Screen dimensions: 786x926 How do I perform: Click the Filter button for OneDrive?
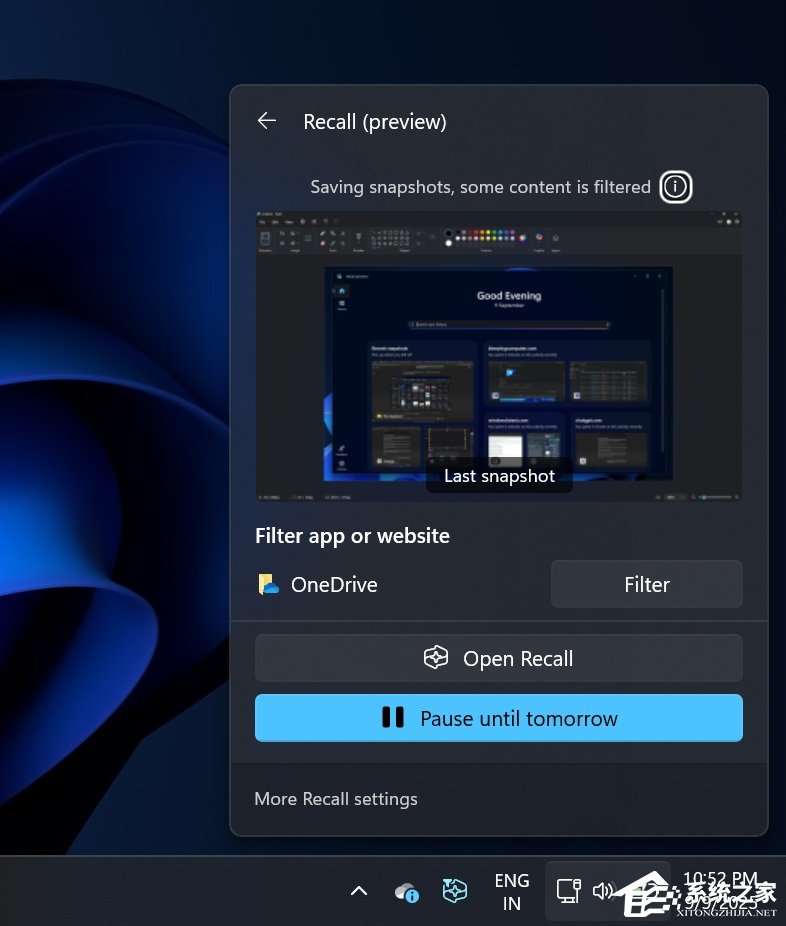click(647, 584)
